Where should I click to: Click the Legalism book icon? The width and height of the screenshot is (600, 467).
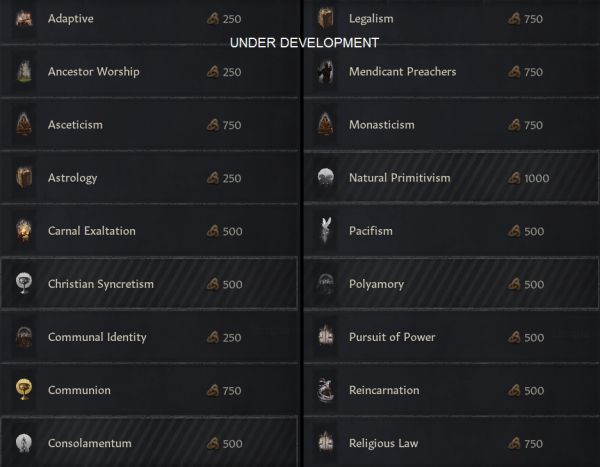pyautogui.click(x=325, y=18)
